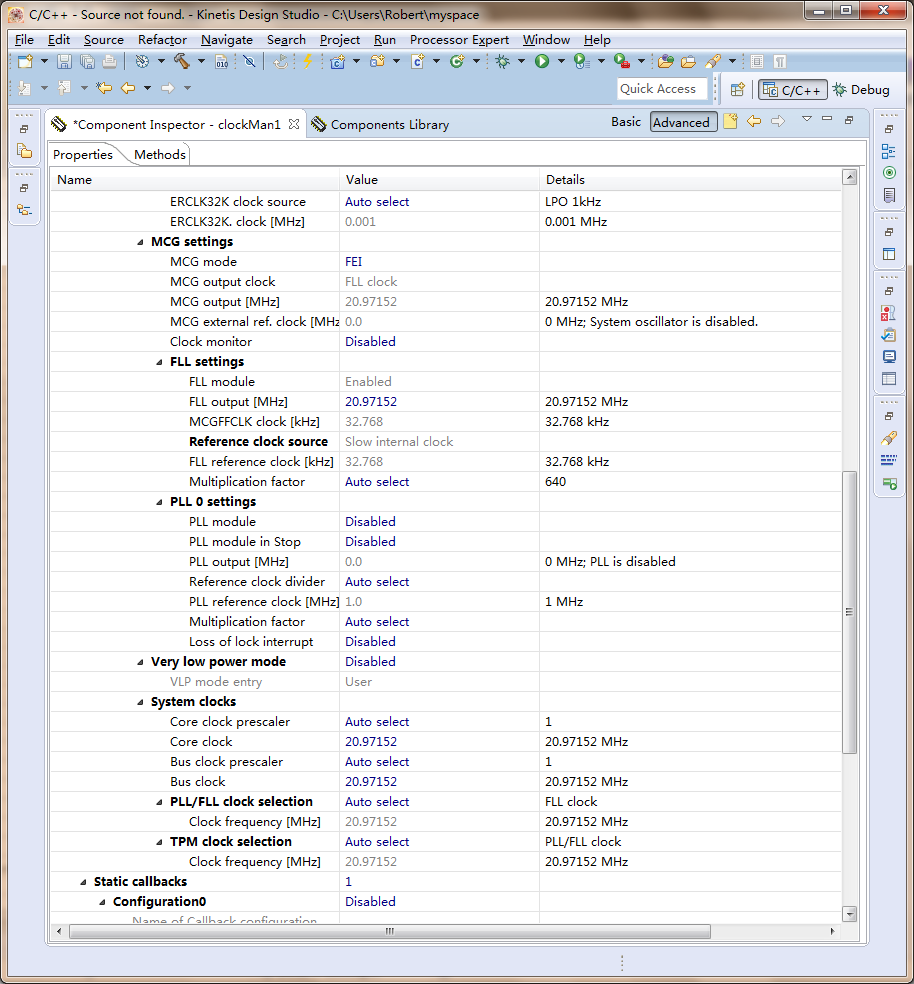Click the Problems icon in right sidebar
Screen dimensions: 914x984
tap(888, 313)
